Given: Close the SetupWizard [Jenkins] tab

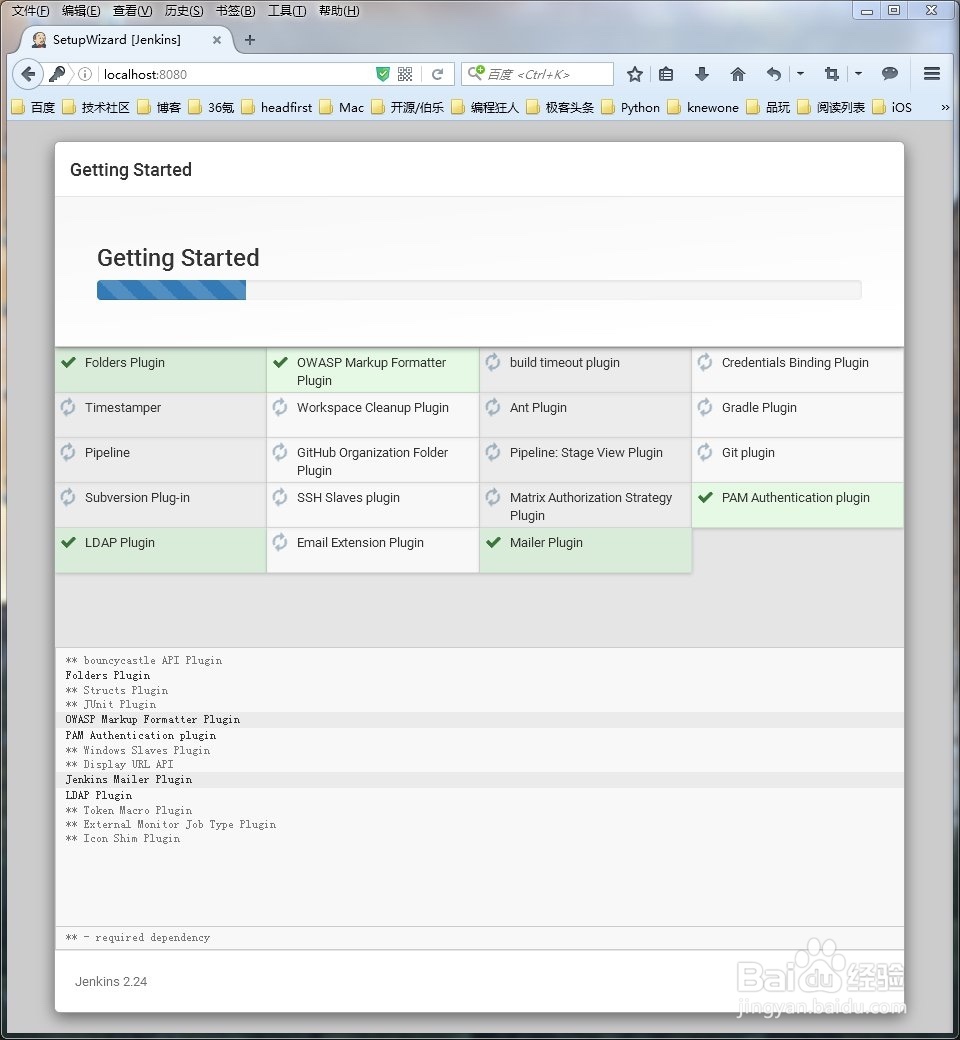Looking at the screenshot, I should click(x=216, y=40).
